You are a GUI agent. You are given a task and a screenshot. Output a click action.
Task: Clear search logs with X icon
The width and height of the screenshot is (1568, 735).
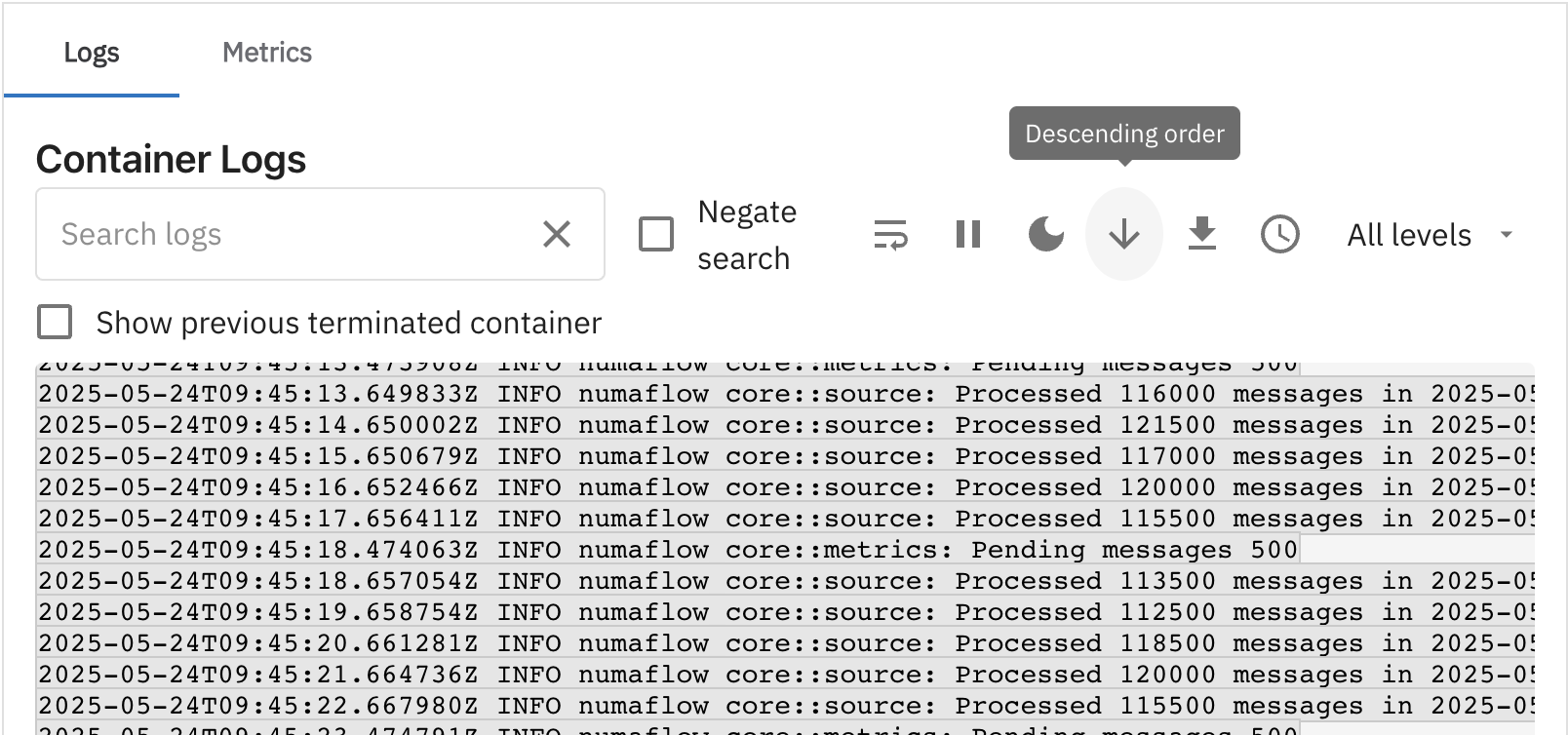click(x=557, y=234)
